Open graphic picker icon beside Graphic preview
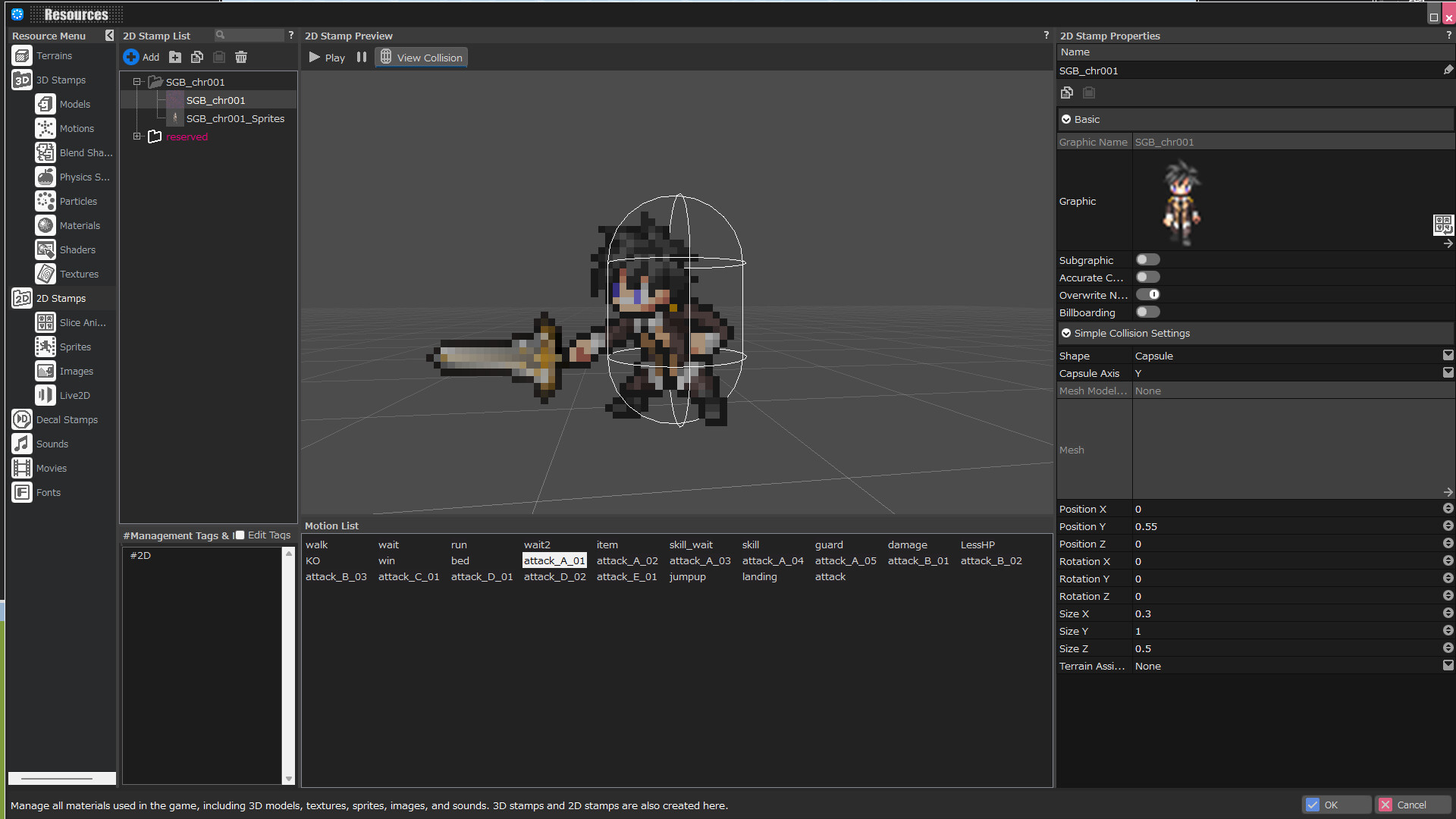Screen dimensions: 1456x819 [1442, 224]
